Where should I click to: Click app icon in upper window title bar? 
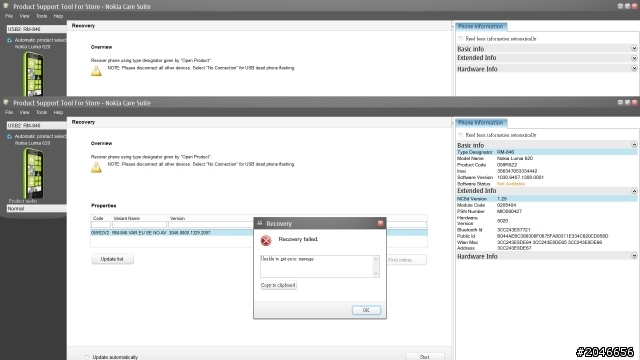[x=6, y=6]
